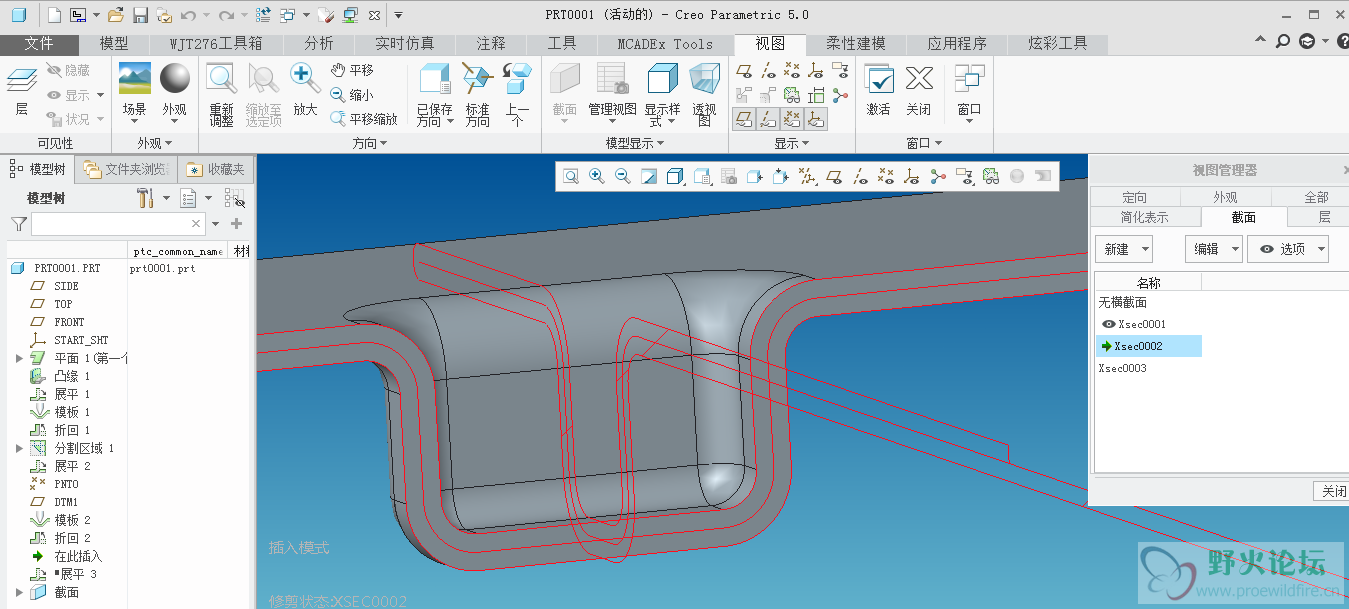
Task: Toggle point display in the ribbon Display group
Action: click(792, 70)
